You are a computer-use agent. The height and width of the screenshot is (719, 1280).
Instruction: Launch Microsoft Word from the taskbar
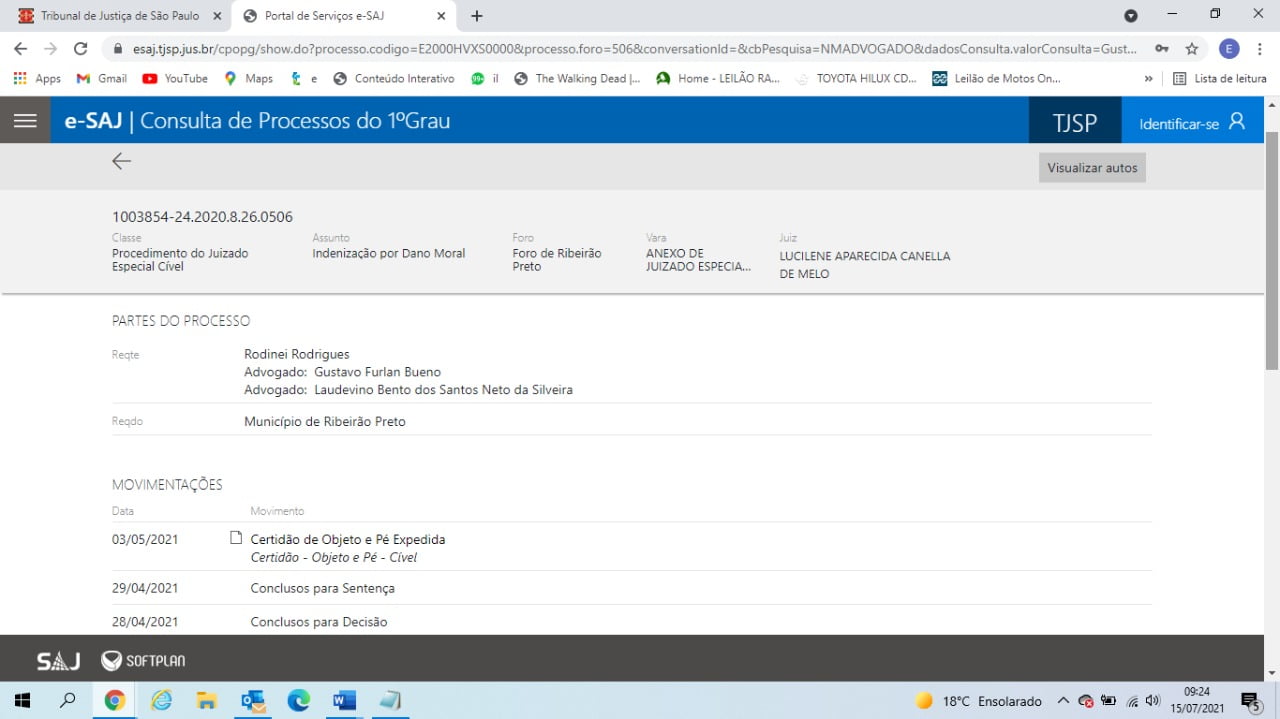click(x=343, y=701)
